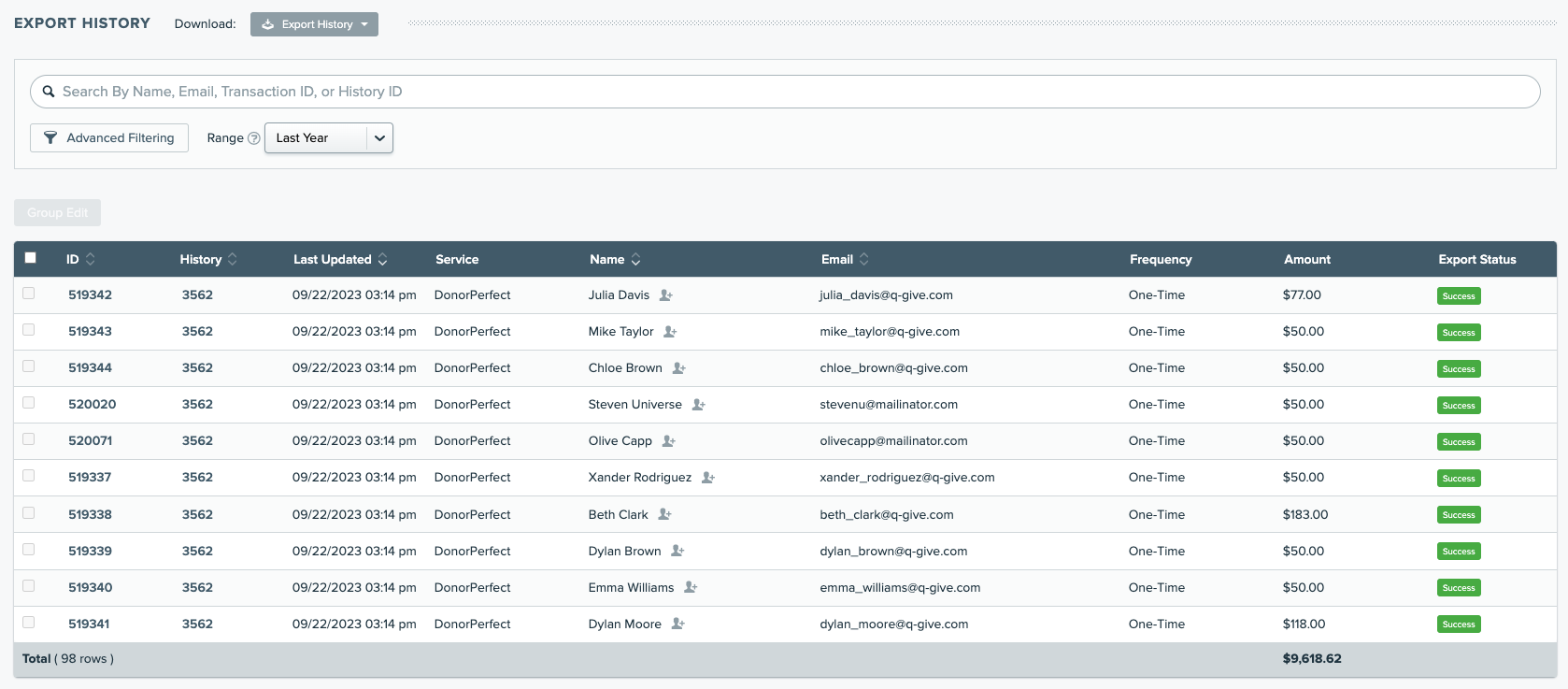Screen dimensions: 1568x689
Task: Click email xander_rodriguez@q-give.com
Action: 907,478
